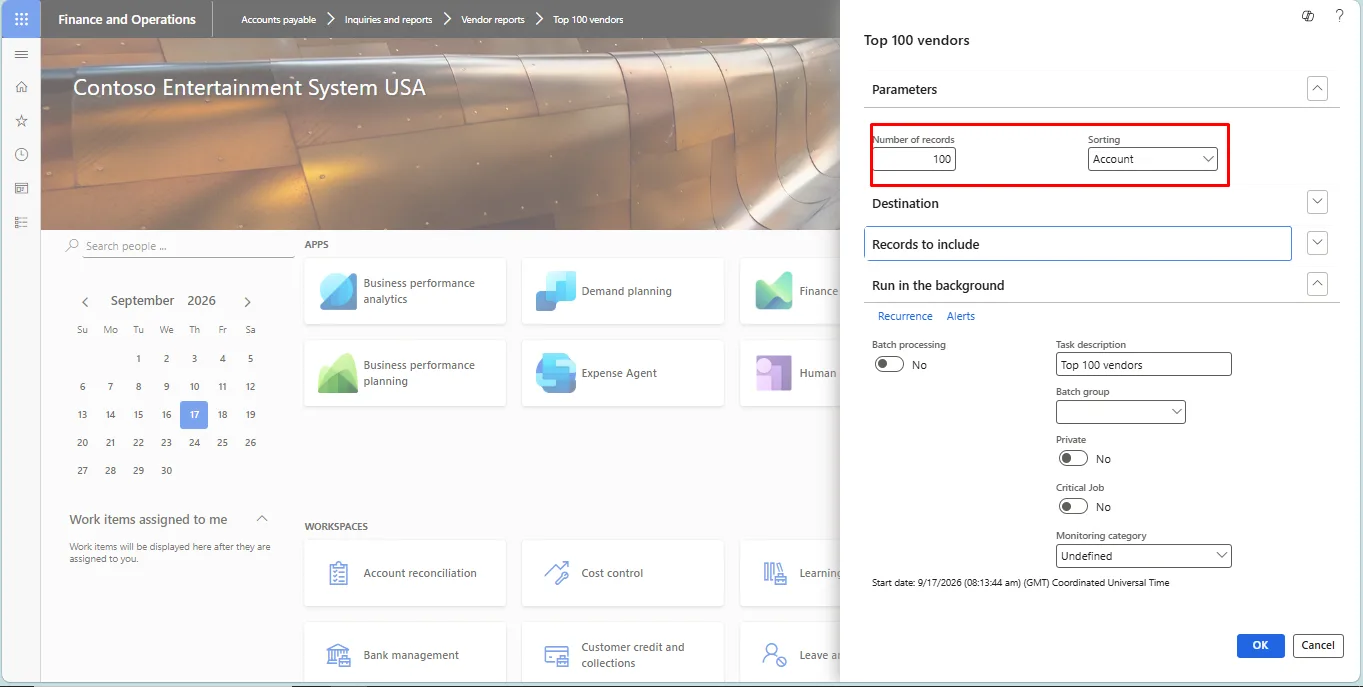The width and height of the screenshot is (1363, 687).
Task: Click Cancel button
Action: pyautogui.click(x=1318, y=645)
